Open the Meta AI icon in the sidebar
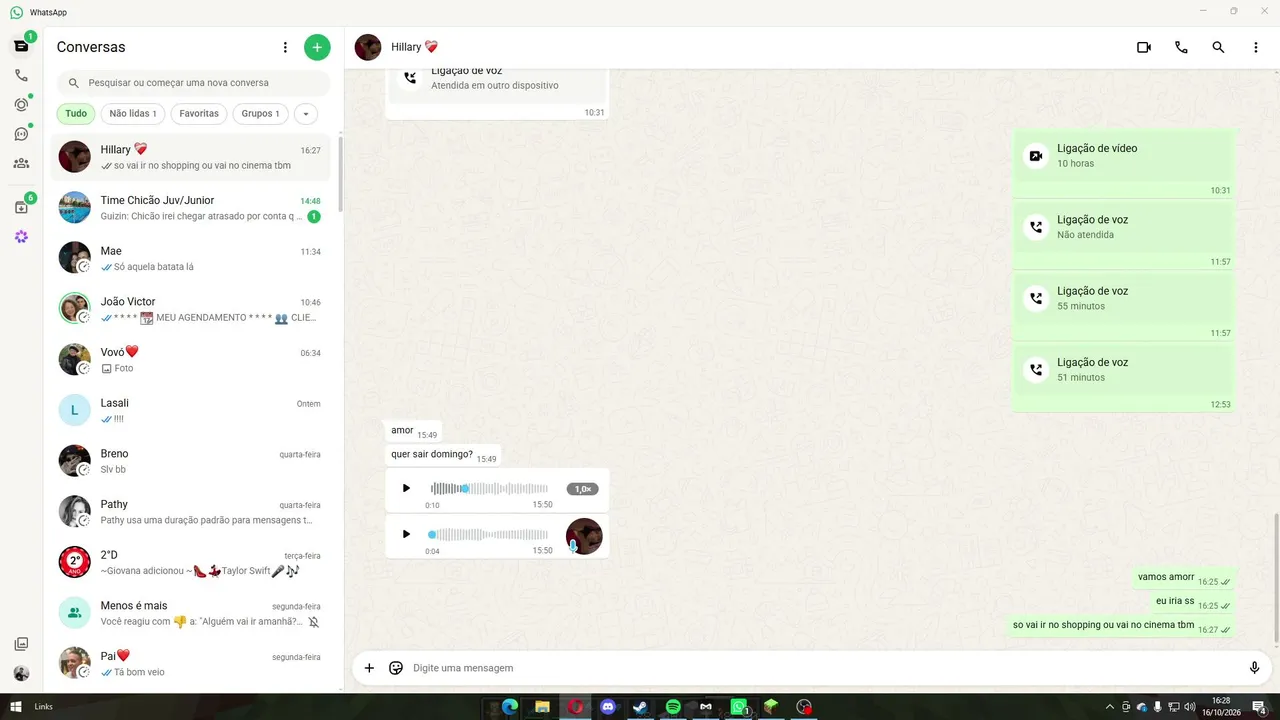This screenshot has height=720, width=1280. [21, 237]
